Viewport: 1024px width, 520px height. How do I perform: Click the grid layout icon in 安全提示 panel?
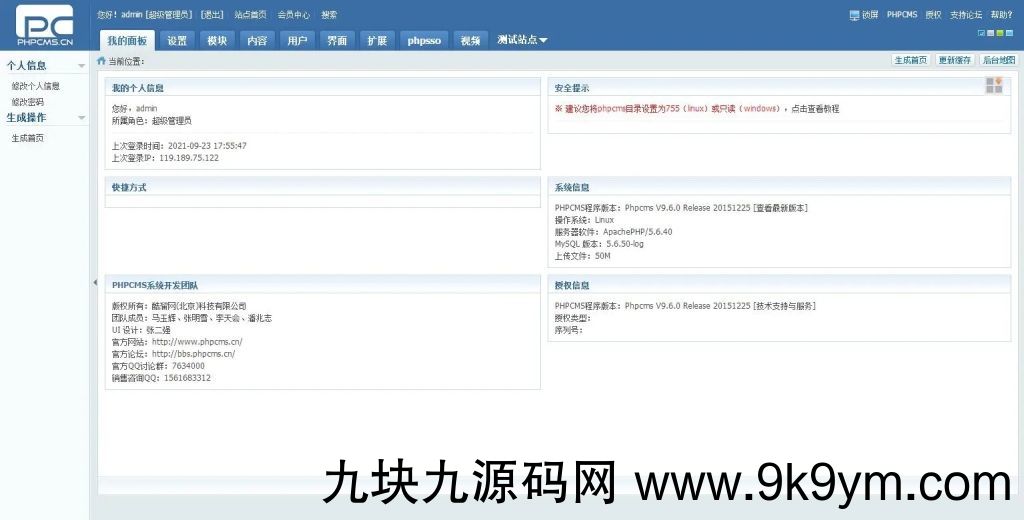[x=993, y=85]
